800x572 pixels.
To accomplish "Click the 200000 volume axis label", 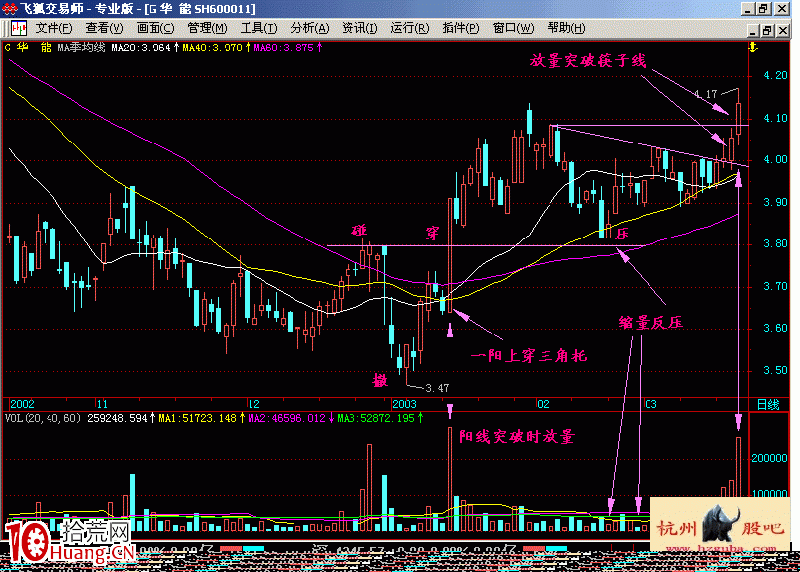I will (769, 458).
